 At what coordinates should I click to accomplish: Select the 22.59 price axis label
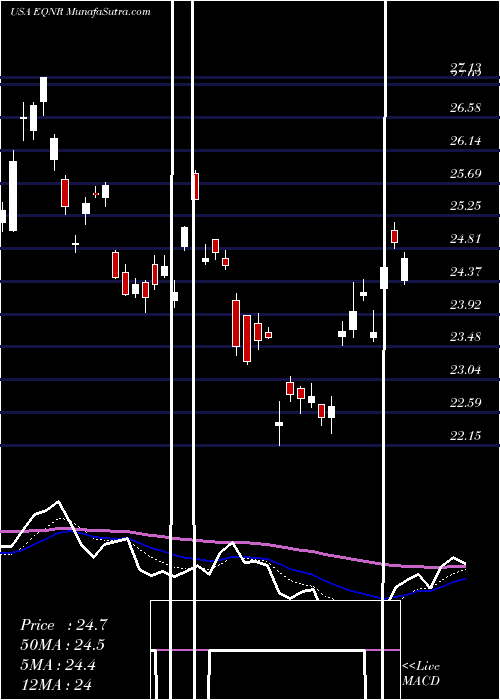[x=465, y=403]
